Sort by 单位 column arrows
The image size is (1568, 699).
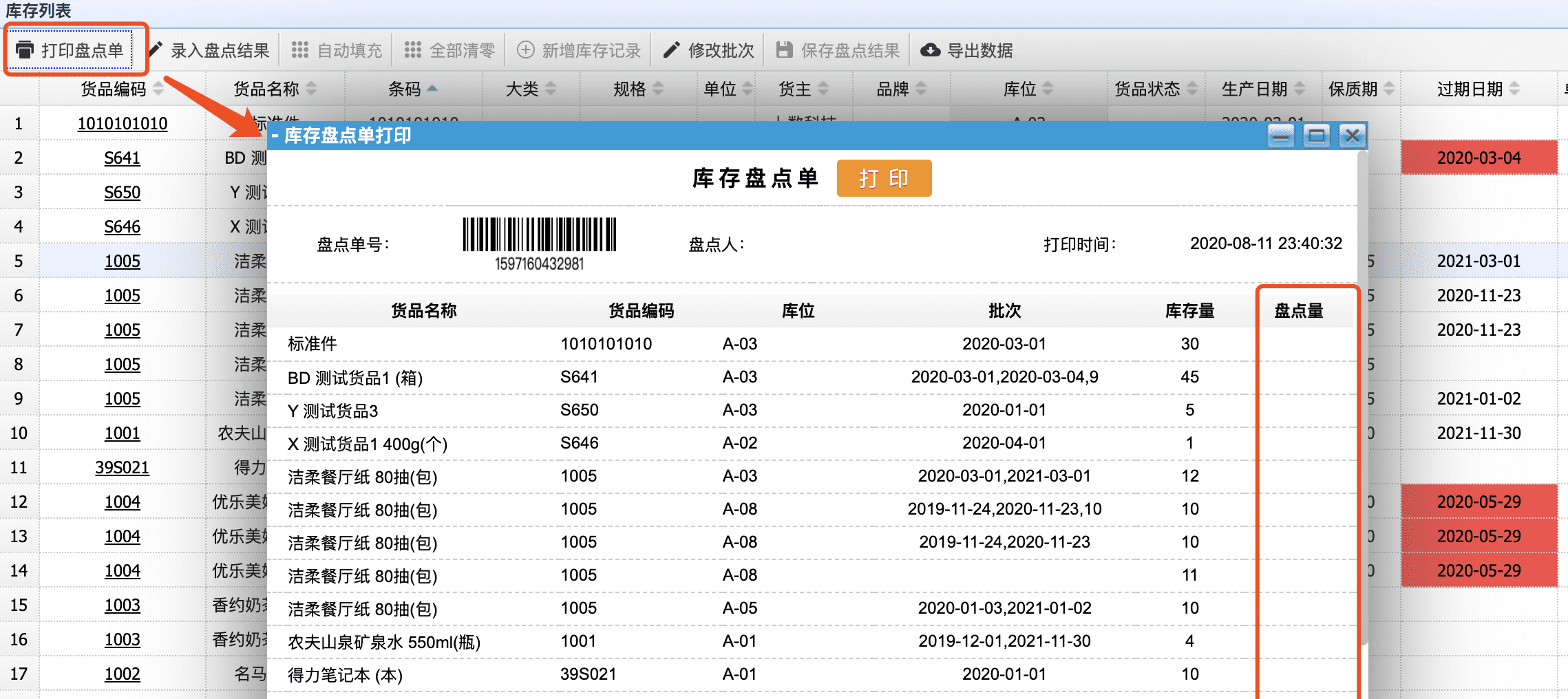748,89
